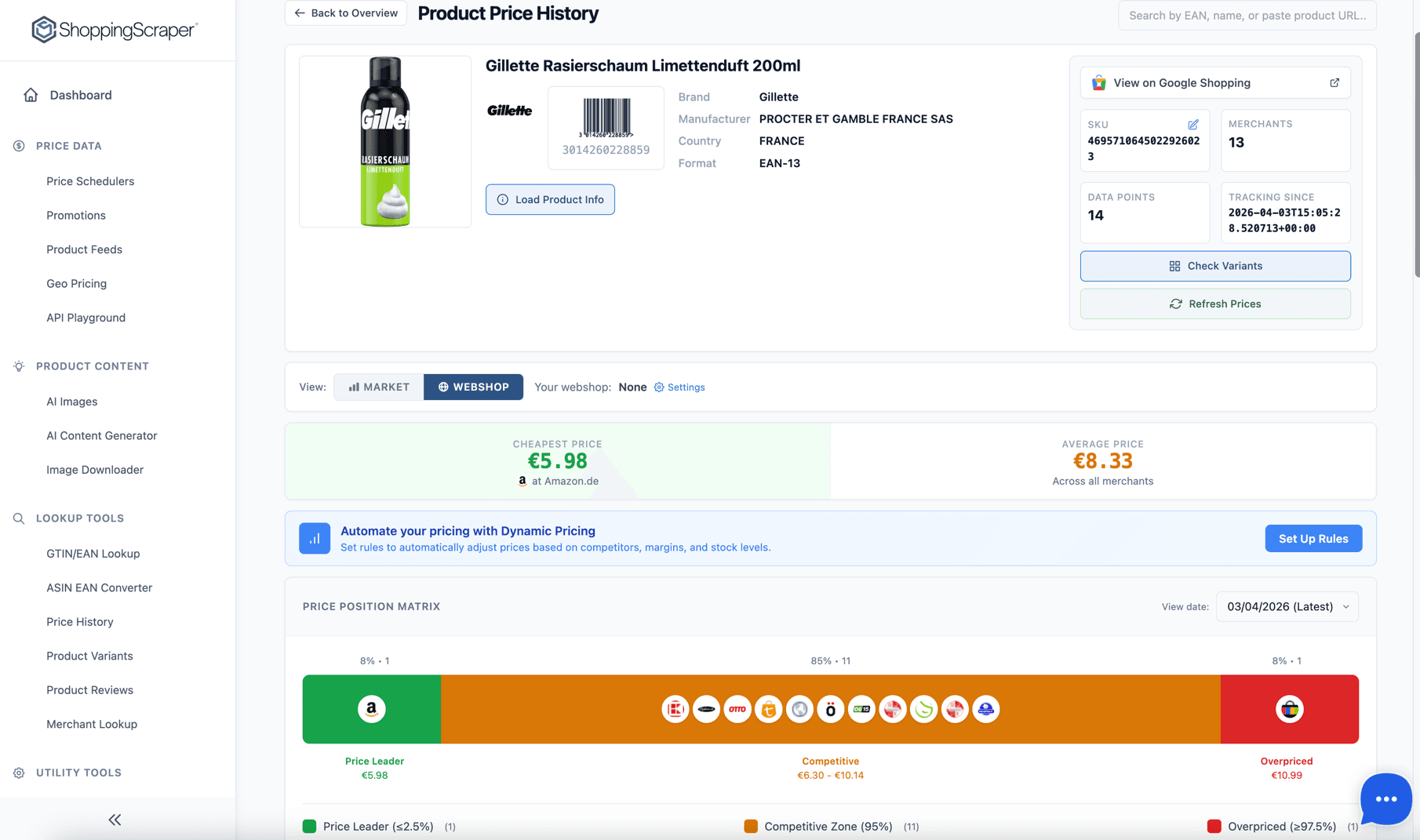Open AI Images in the sidebar
Viewport: 1420px width, 840px height.
point(71,402)
